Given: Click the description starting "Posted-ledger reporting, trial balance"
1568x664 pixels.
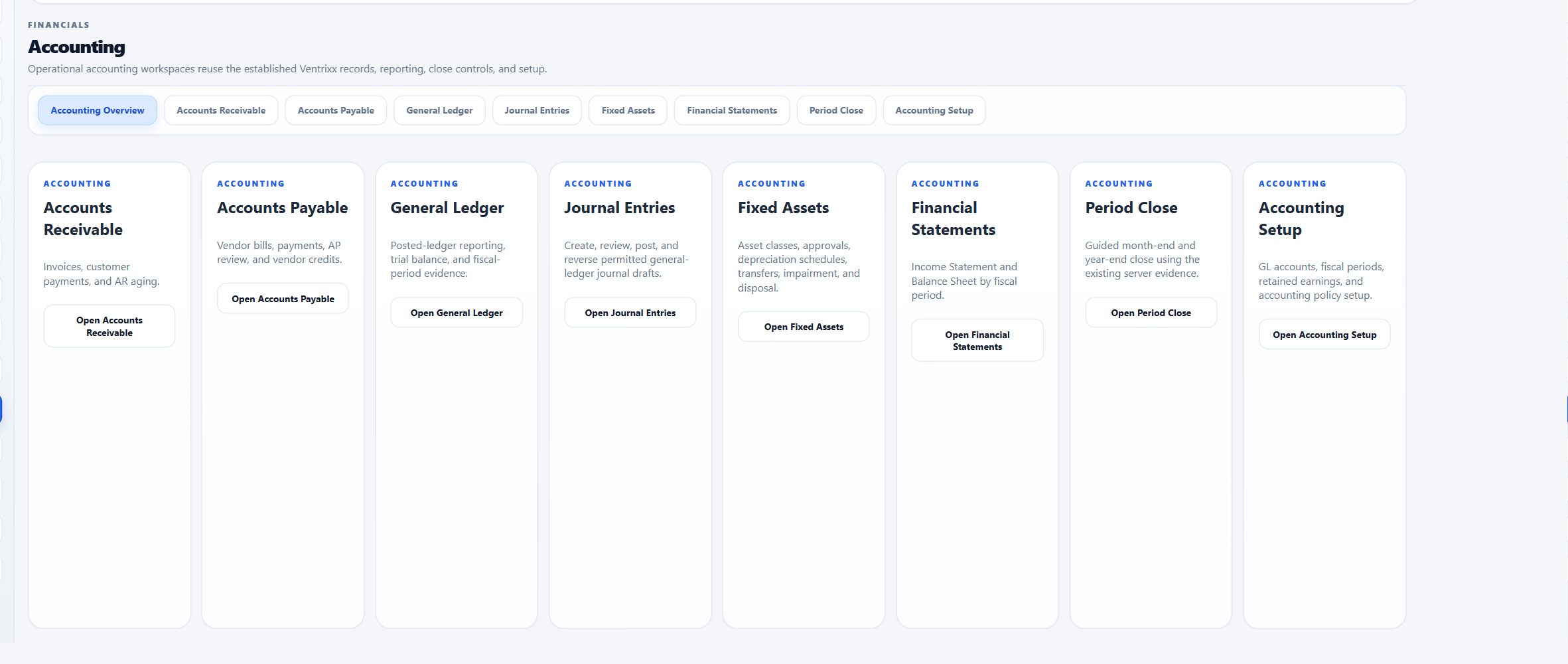Looking at the screenshot, I should click(x=448, y=260).
